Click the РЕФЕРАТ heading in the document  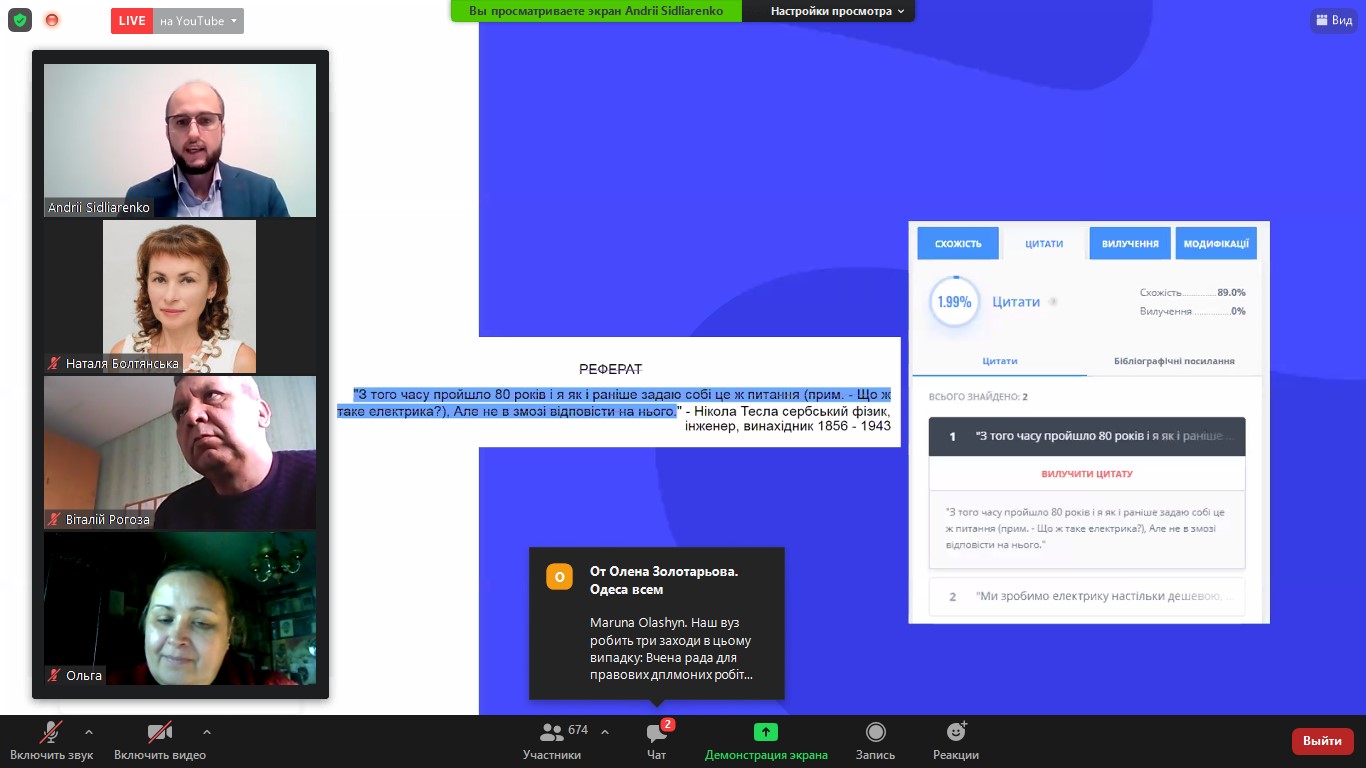point(610,369)
